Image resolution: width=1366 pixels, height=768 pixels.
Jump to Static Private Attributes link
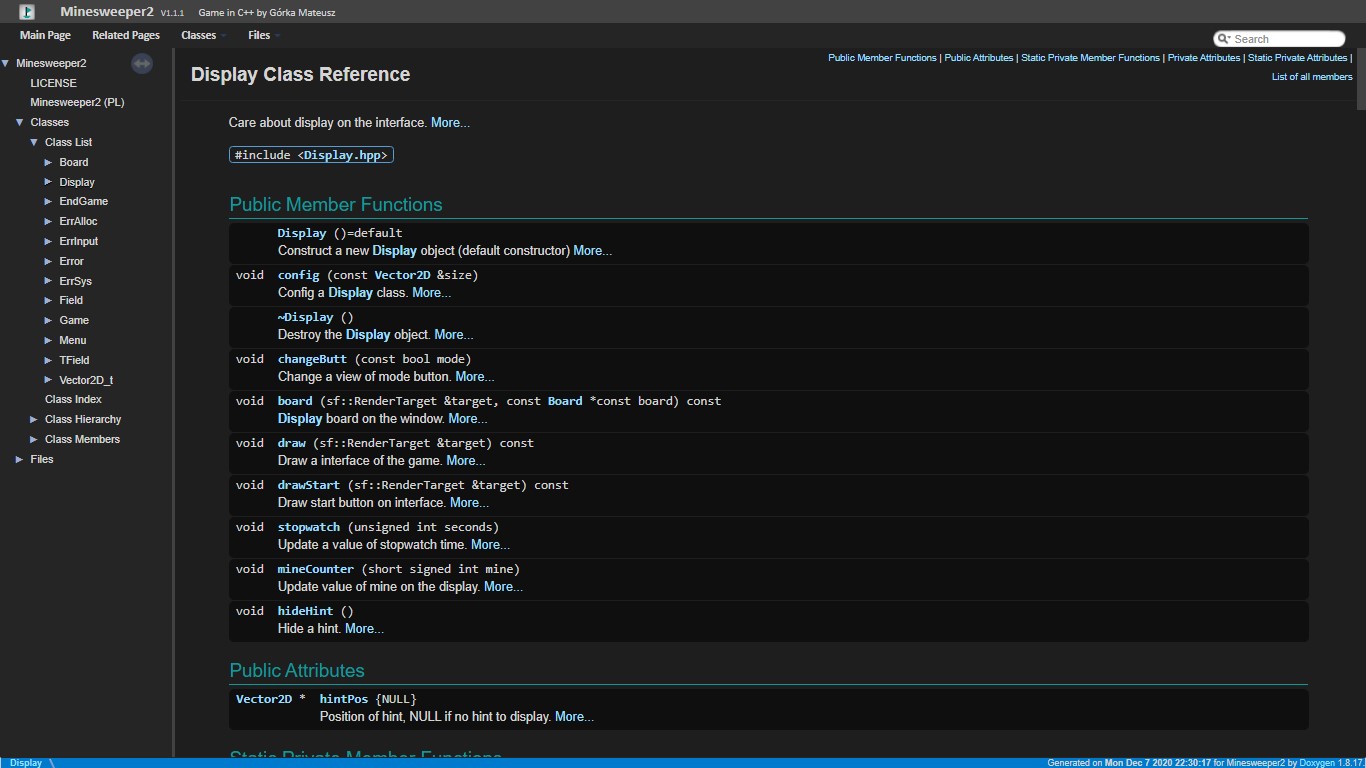1298,58
